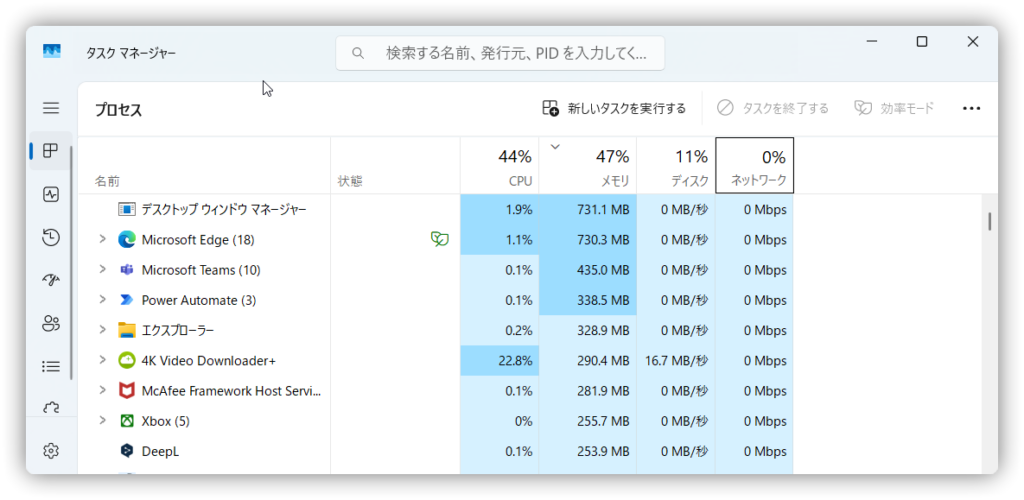Toggle 効率モード for selected process

point(894,108)
